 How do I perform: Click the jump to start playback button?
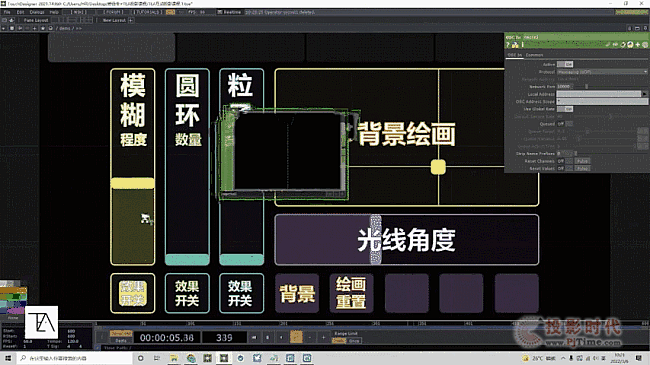254,337
